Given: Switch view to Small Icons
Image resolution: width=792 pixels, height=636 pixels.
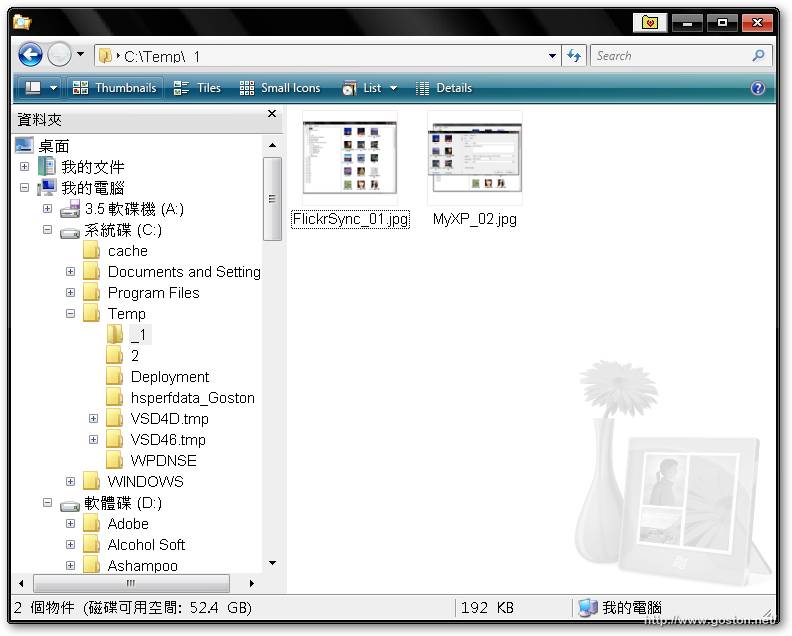Looking at the screenshot, I should [x=280, y=88].
